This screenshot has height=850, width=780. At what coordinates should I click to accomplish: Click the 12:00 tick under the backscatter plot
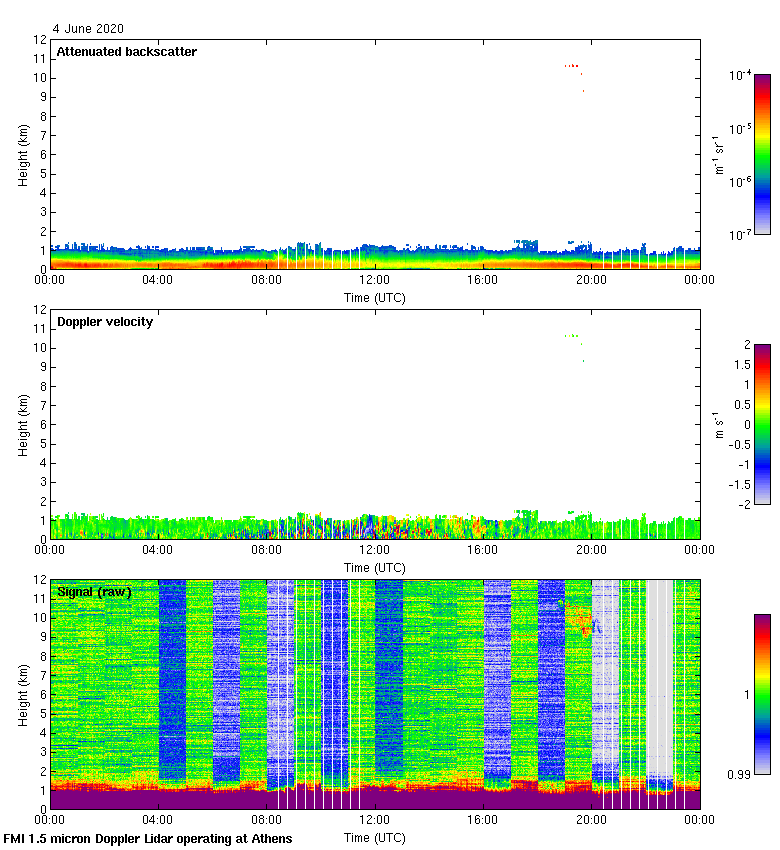tap(375, 281)
